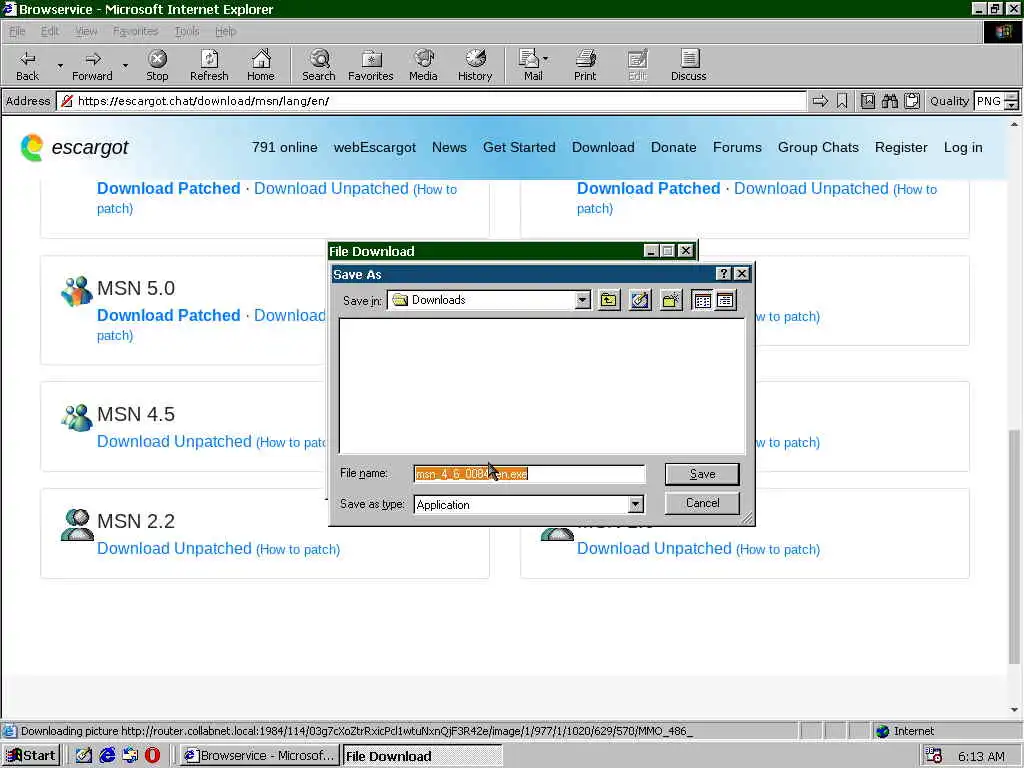This screenshot has width=1024, height=768.
Task: Open Get Started nav link
Action: coord(519,148)
